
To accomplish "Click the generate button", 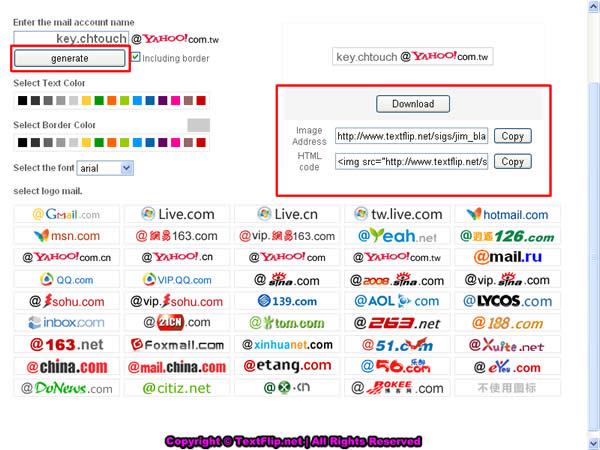I will tap(70, 59).
